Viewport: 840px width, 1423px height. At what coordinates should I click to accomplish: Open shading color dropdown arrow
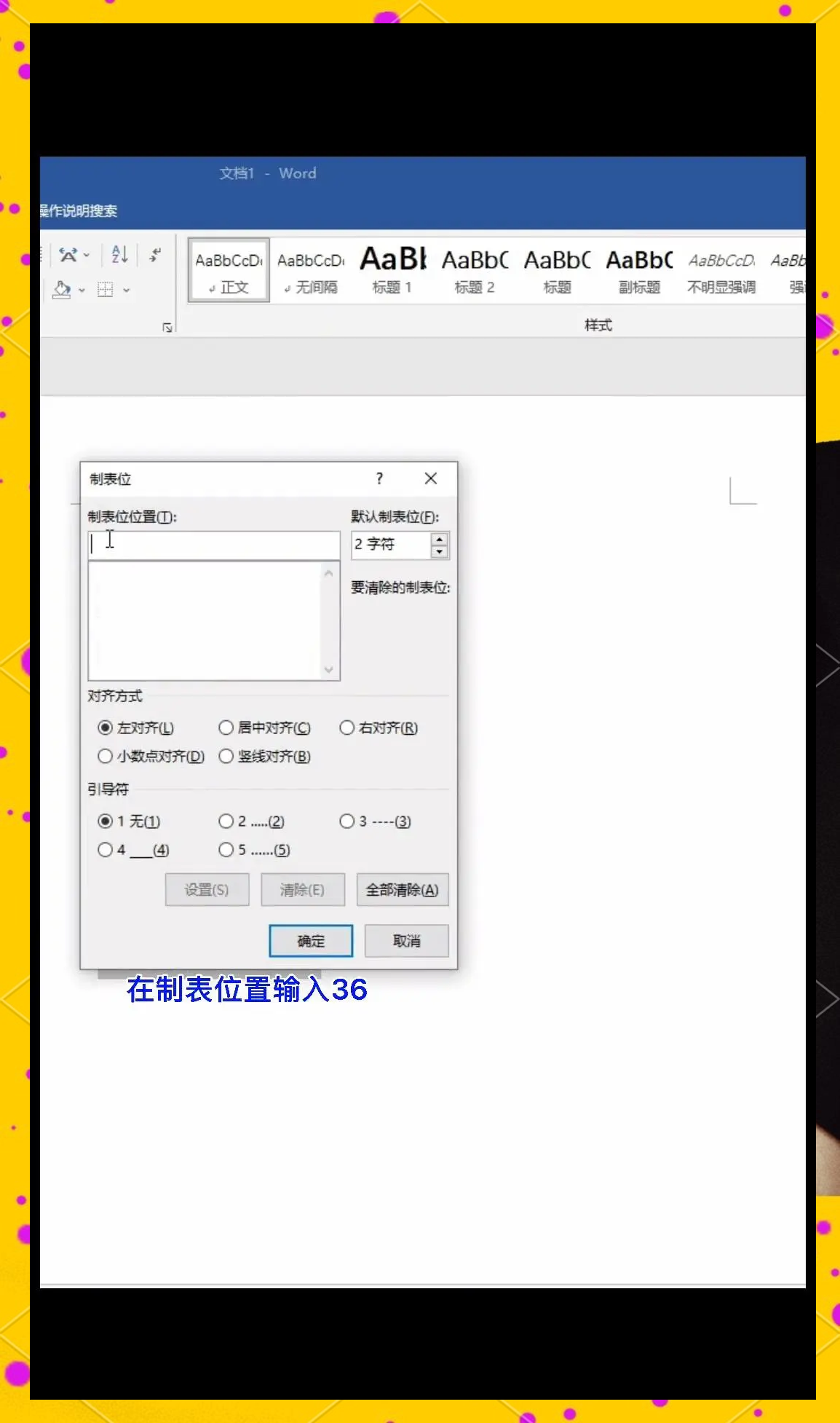tap(82, 290)
